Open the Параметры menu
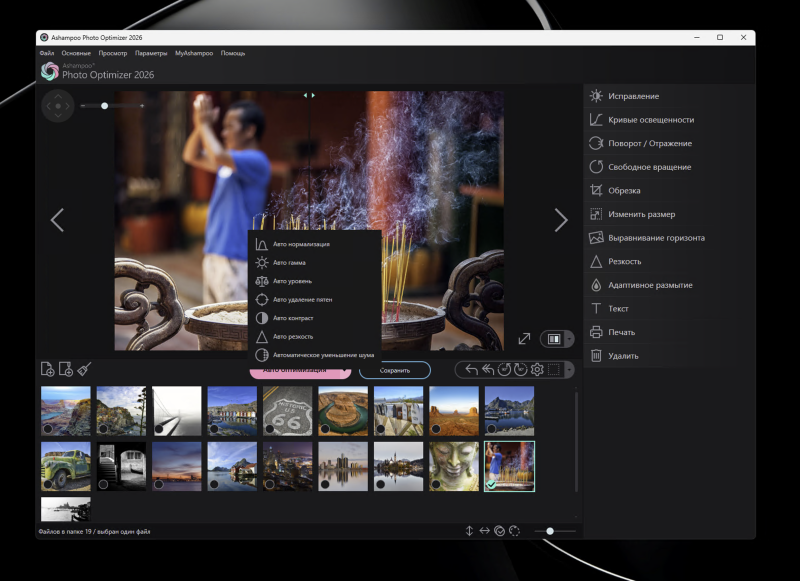The image size is (800, 581). pyautogui.click(x=151, y=53)
